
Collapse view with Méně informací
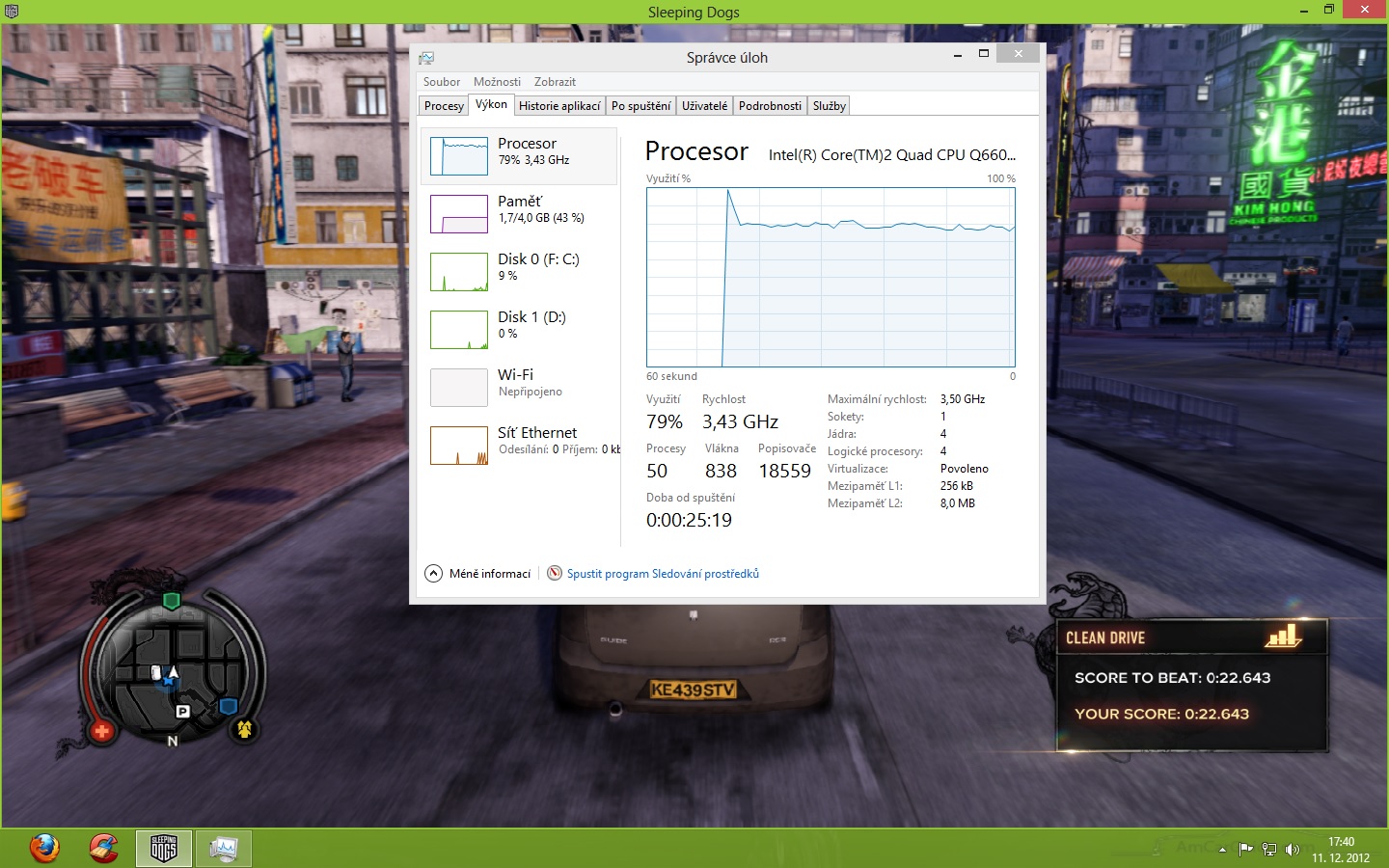478,574
